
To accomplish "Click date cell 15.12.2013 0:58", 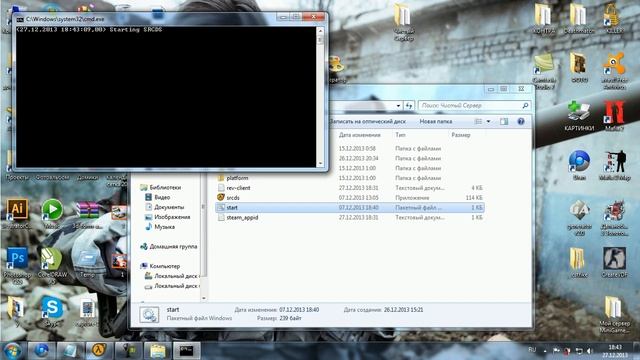I will click(x=357, y=149).
